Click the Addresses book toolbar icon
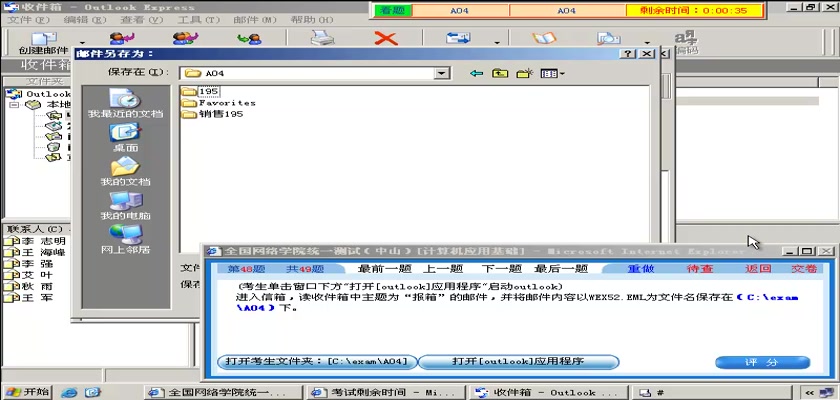Screen dimensions: 840x400 coord(544,38)
